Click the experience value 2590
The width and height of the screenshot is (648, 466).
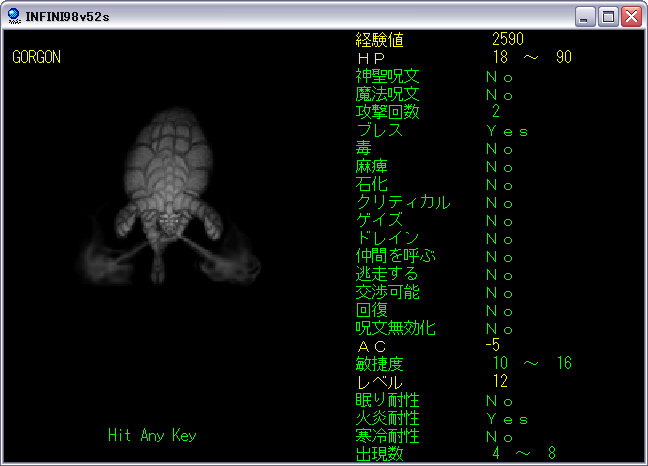pos(508,39)
